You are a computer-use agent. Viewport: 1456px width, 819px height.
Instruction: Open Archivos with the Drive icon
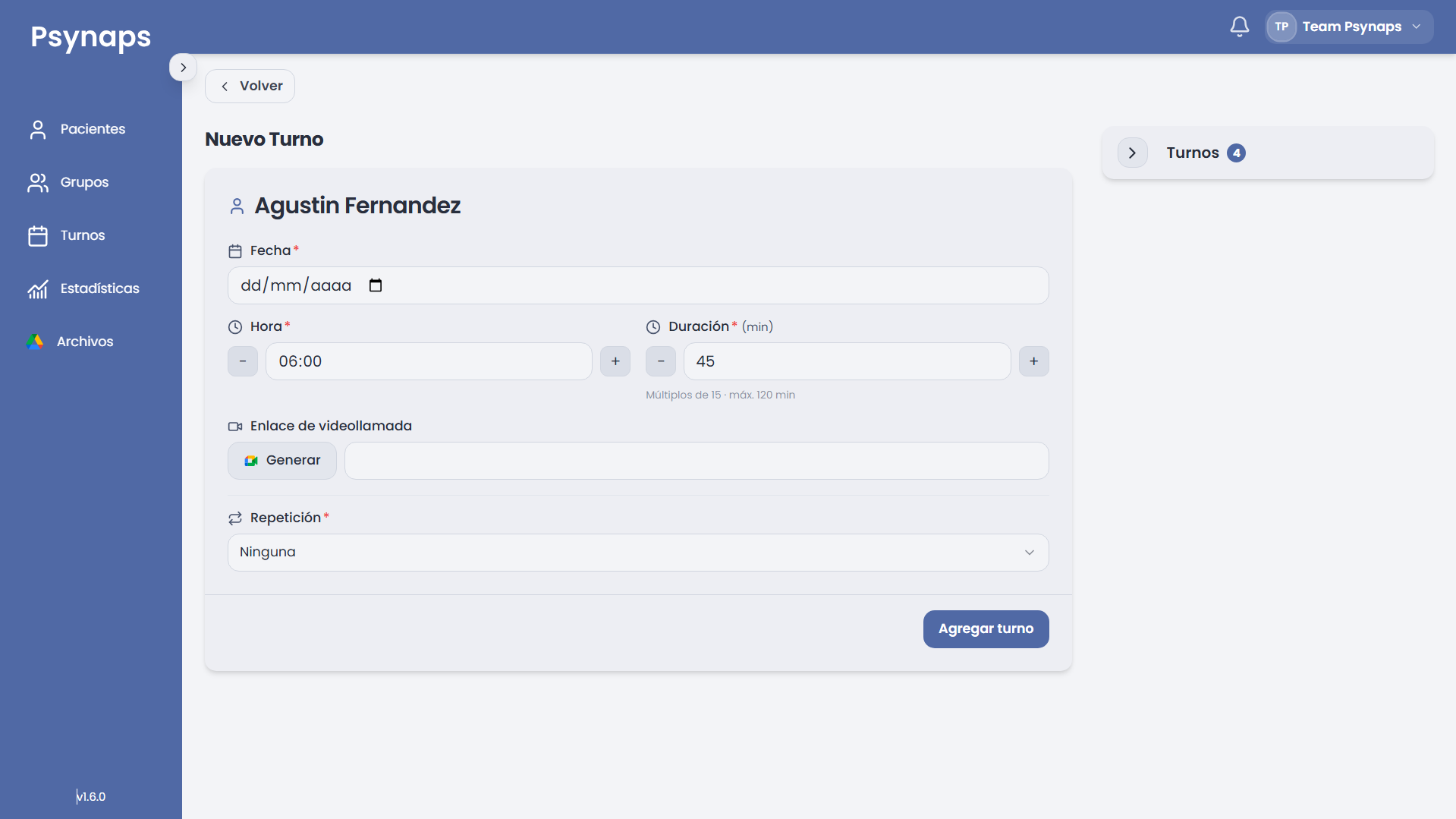coord(70,342)
